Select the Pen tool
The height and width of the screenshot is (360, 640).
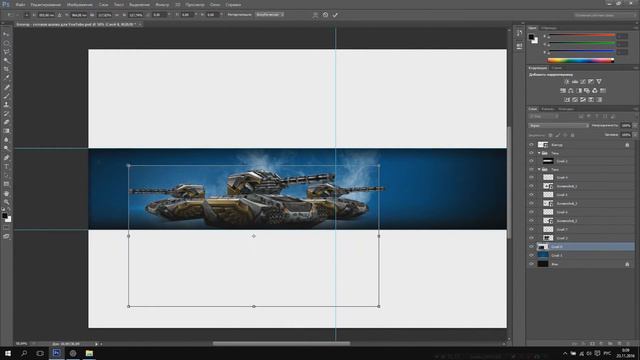click(7, 158)
